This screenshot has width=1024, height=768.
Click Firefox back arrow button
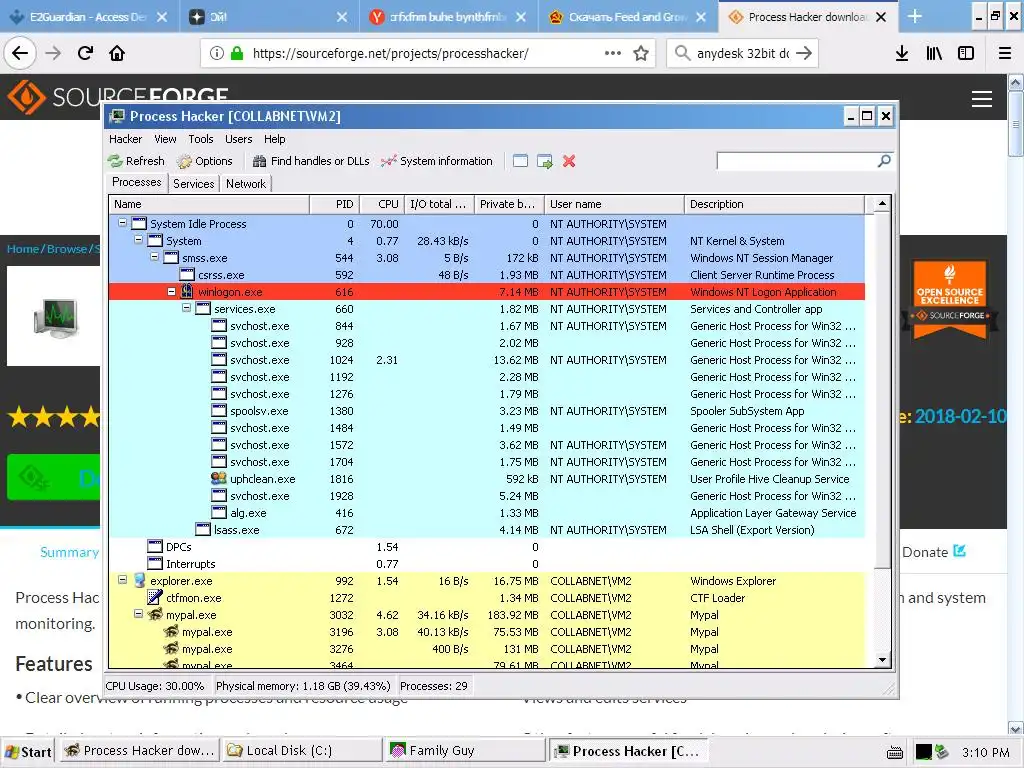20,53
